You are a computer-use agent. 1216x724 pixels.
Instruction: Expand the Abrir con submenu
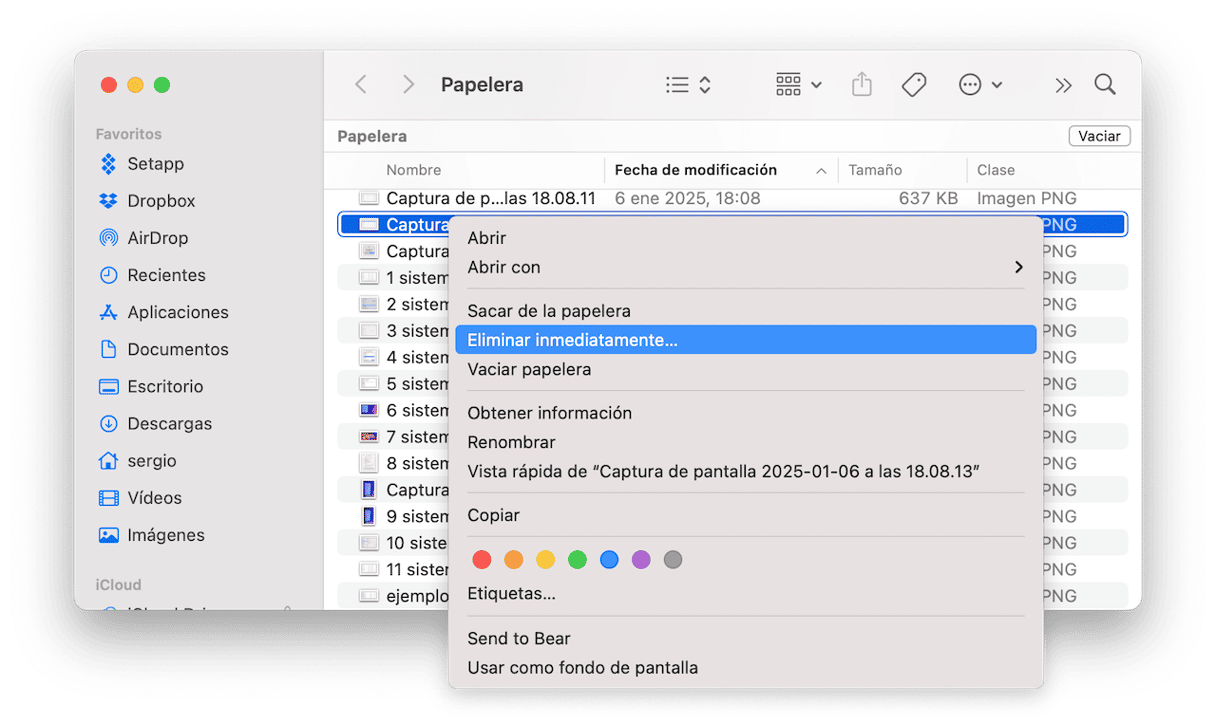click(x=745, y=267)
